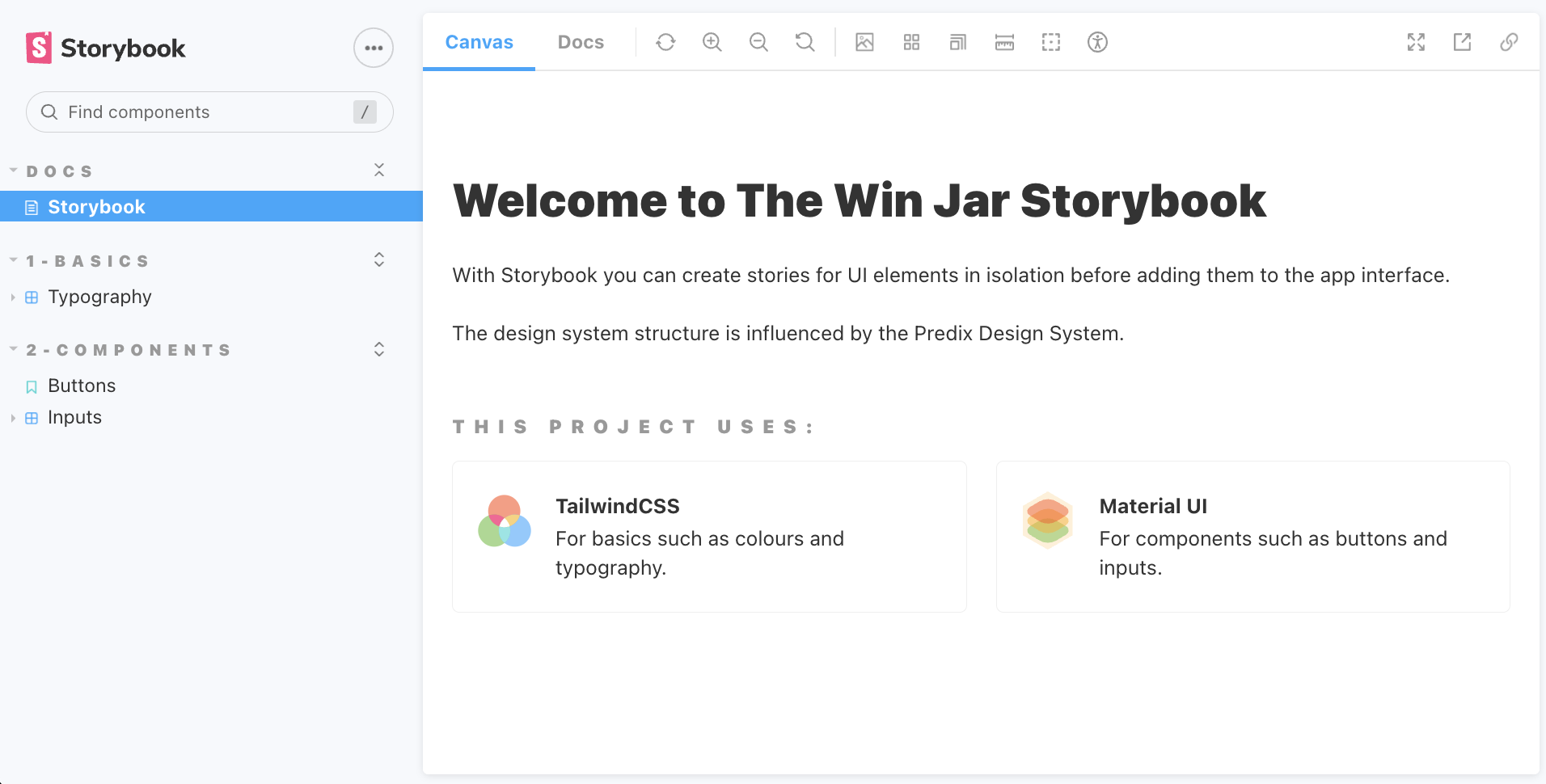1546x784 pixels.
Task: Change the viewport size
Action: click(958, 42)
